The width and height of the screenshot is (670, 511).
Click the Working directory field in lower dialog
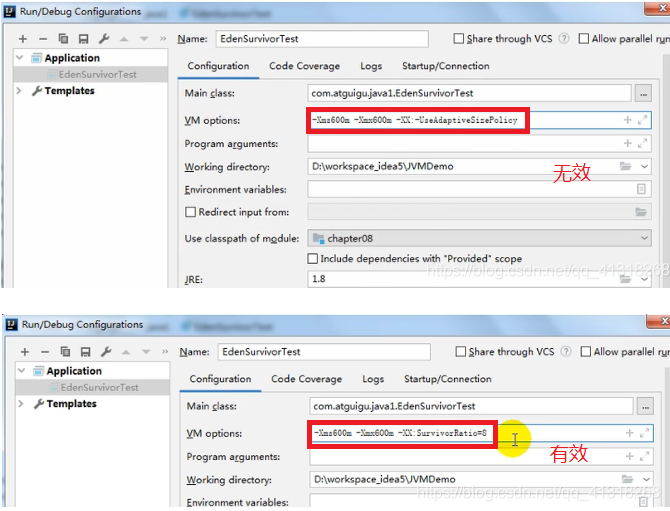pyautogui.click(x=481, y=479)
